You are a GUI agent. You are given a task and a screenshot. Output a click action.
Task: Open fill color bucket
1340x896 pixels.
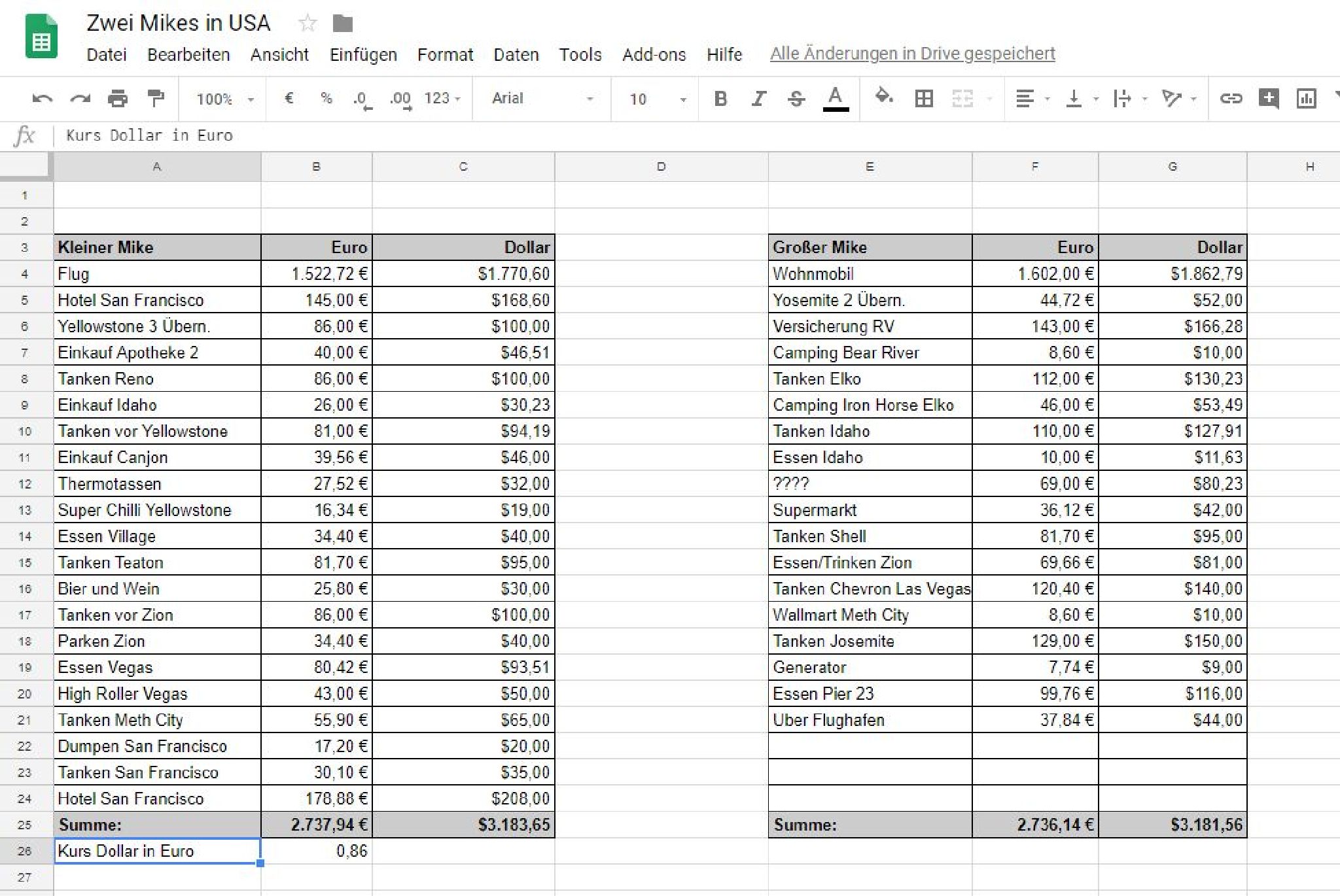[x=884, y=97]
